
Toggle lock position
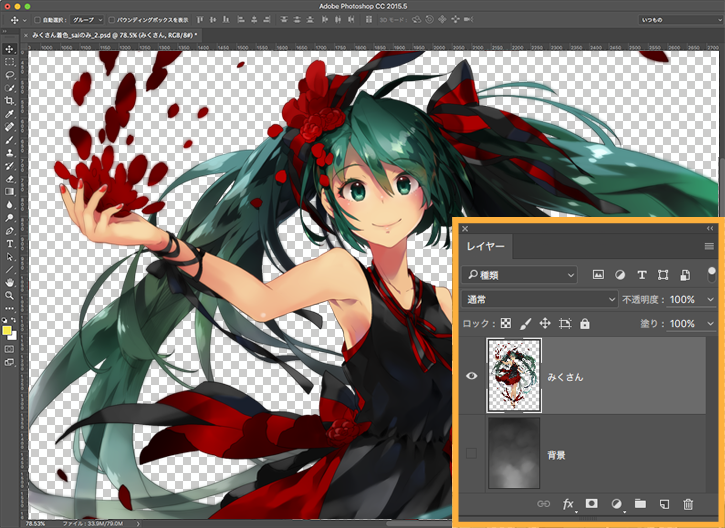[545, 323]
